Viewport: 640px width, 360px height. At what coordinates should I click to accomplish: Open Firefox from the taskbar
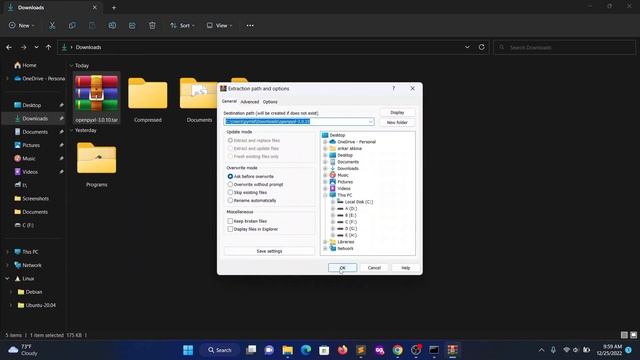(342, 350)
